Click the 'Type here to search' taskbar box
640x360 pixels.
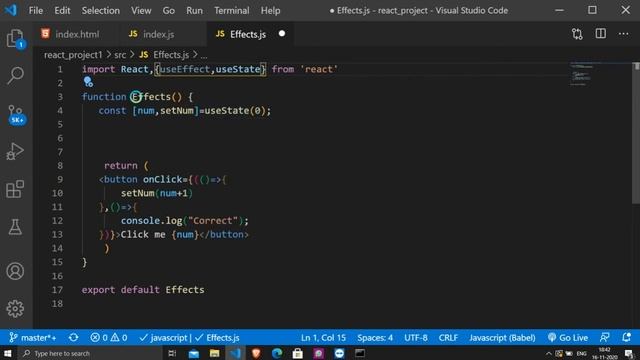click(89, 353)
